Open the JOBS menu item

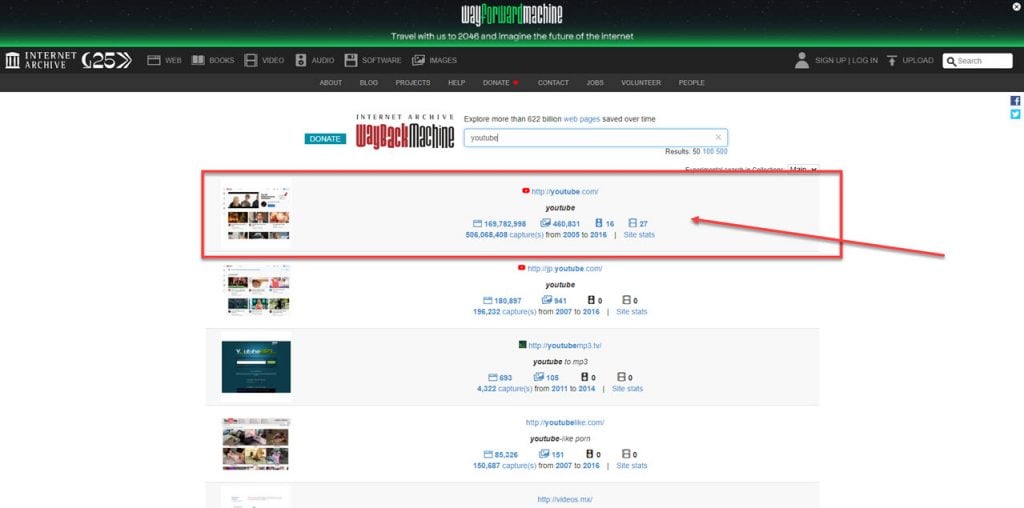click(x=595, y=83)
